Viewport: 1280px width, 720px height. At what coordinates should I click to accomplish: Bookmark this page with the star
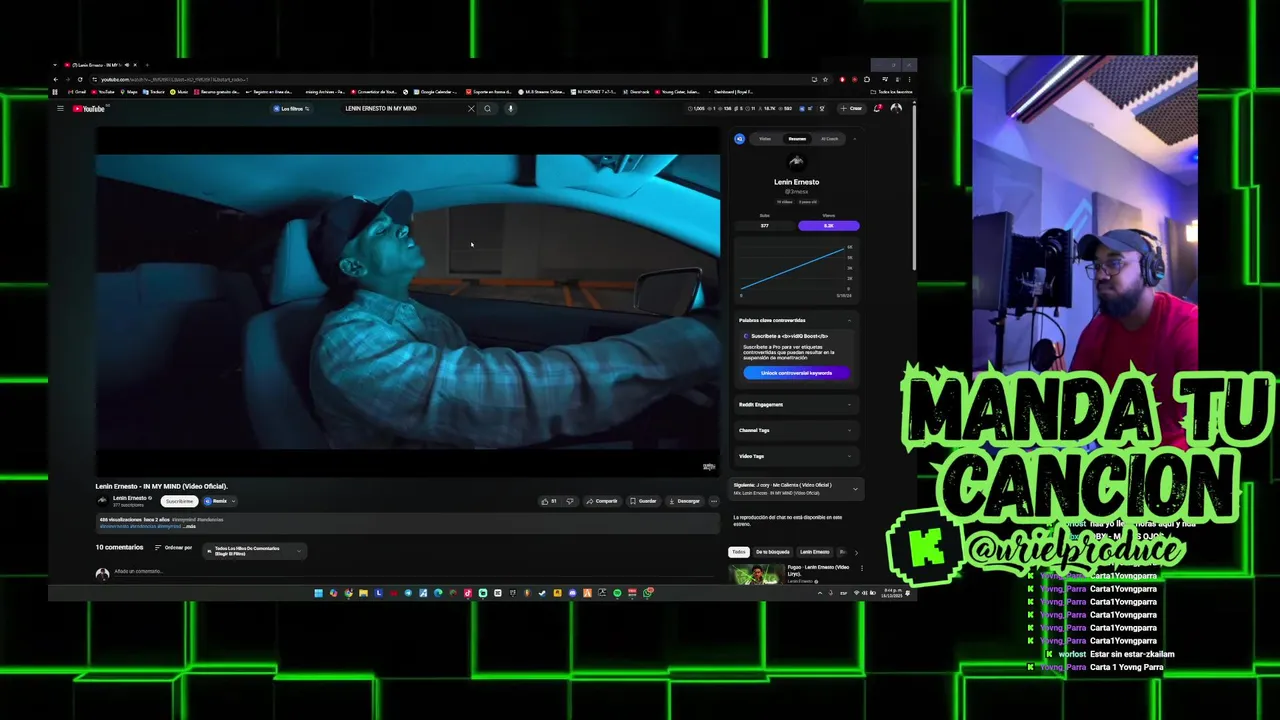(825, 79)
